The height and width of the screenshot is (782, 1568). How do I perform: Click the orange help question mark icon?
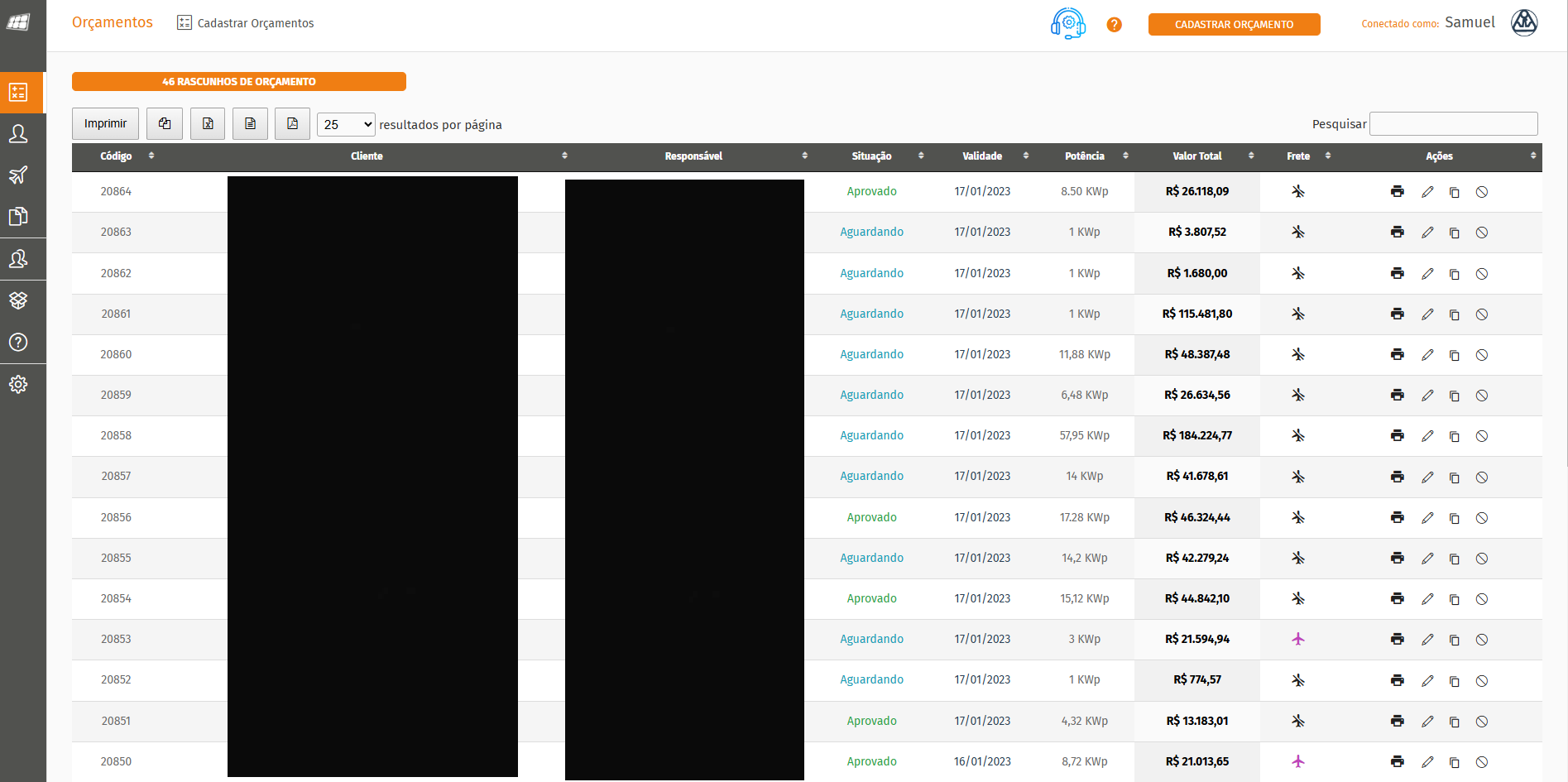click(x=1114, y=25)
